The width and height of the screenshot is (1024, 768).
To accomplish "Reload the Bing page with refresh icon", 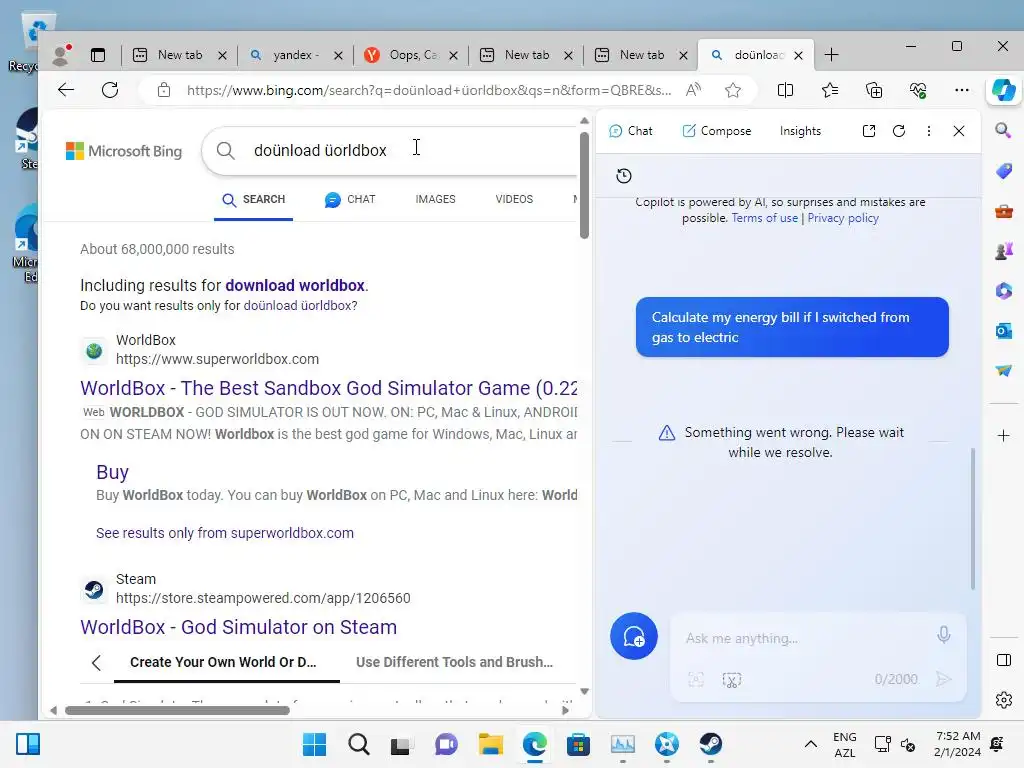I will tap(110, 90).
